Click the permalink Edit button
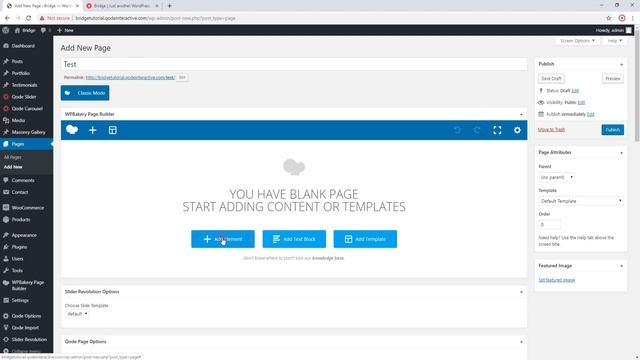Viewport: 640px width, 360px height. (x=182, y=77)
